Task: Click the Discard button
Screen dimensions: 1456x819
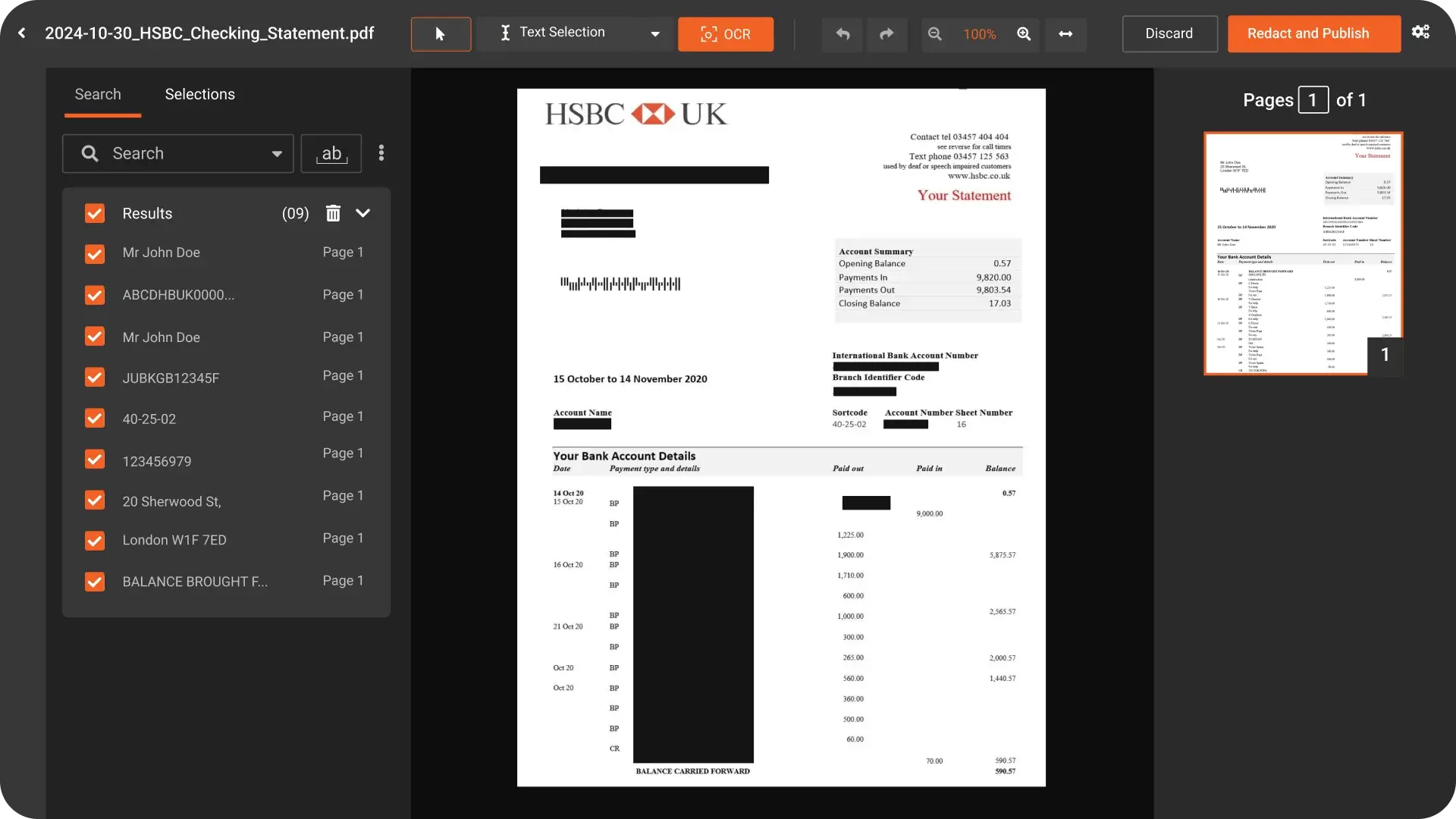Action: click(1169, 34)
